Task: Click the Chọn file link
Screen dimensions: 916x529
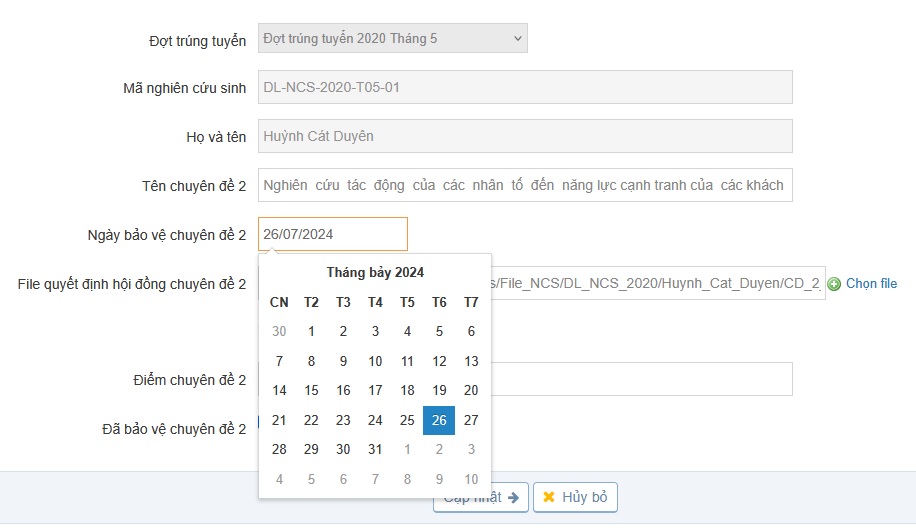Action: click(871, 284)
